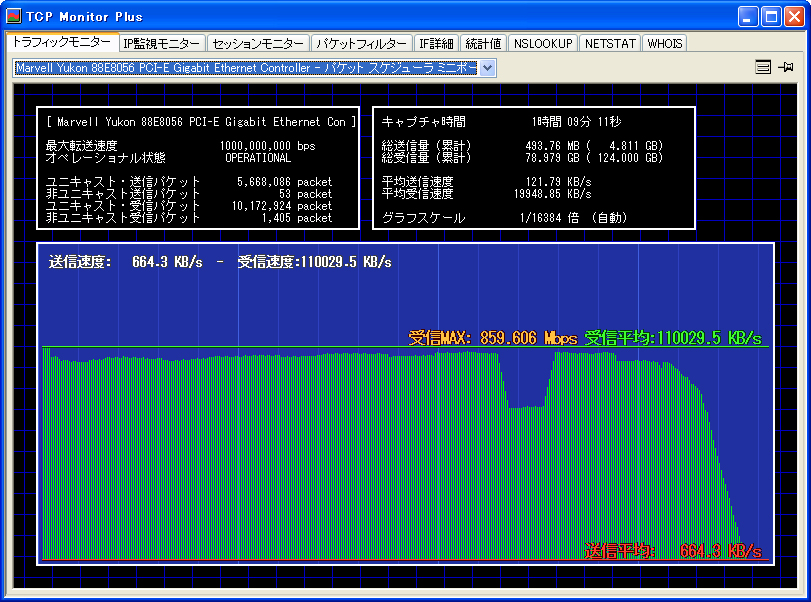Maximize the TCP Monitor Plus window
Viewport: 811px width, 602px height.
[771, 16]
